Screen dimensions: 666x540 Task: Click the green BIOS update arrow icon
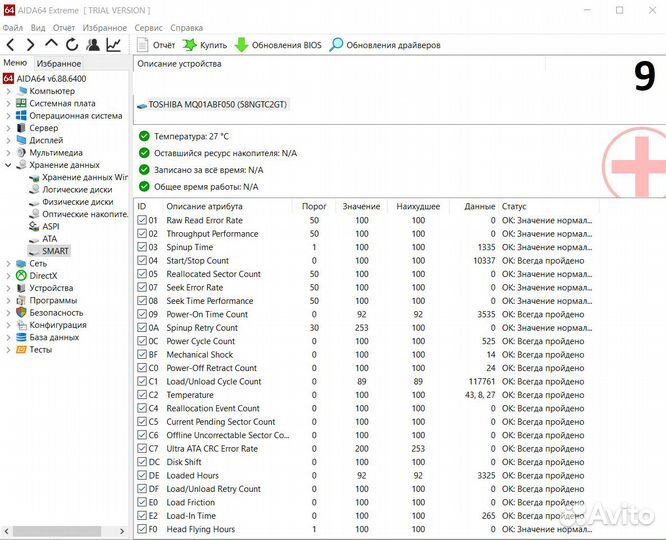pyautogui.click(x=241, y=45)
